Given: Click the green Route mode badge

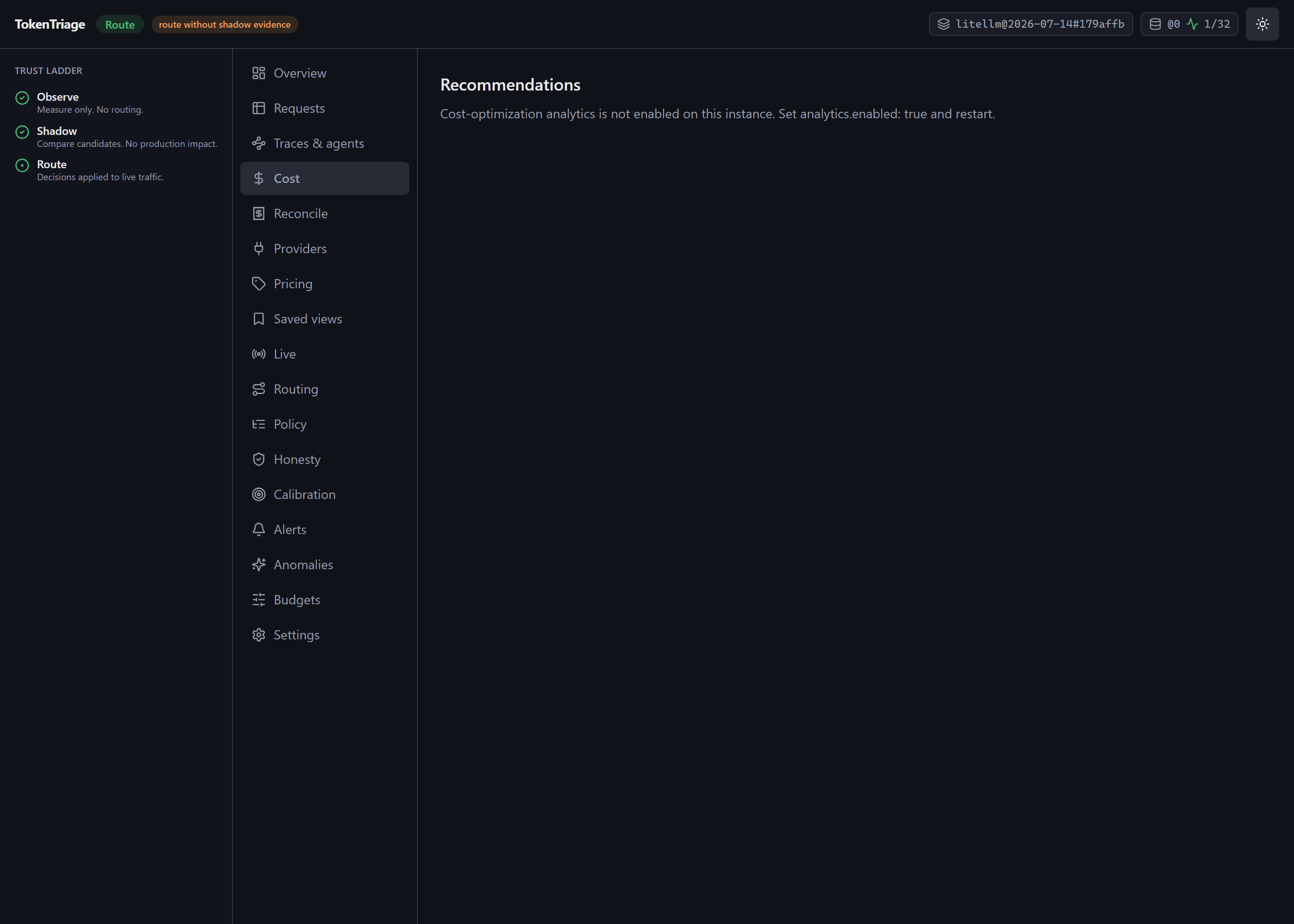Looking at the screenshot, I should [120, 24].
